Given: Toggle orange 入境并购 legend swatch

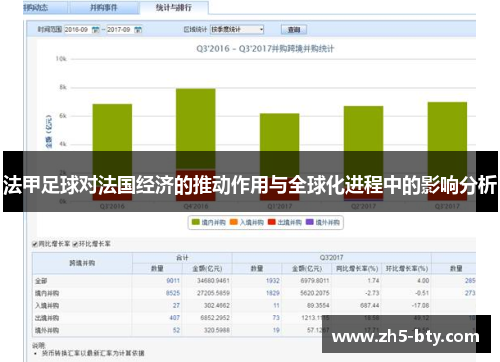Looking at the screenshot, I should [234, 222].
